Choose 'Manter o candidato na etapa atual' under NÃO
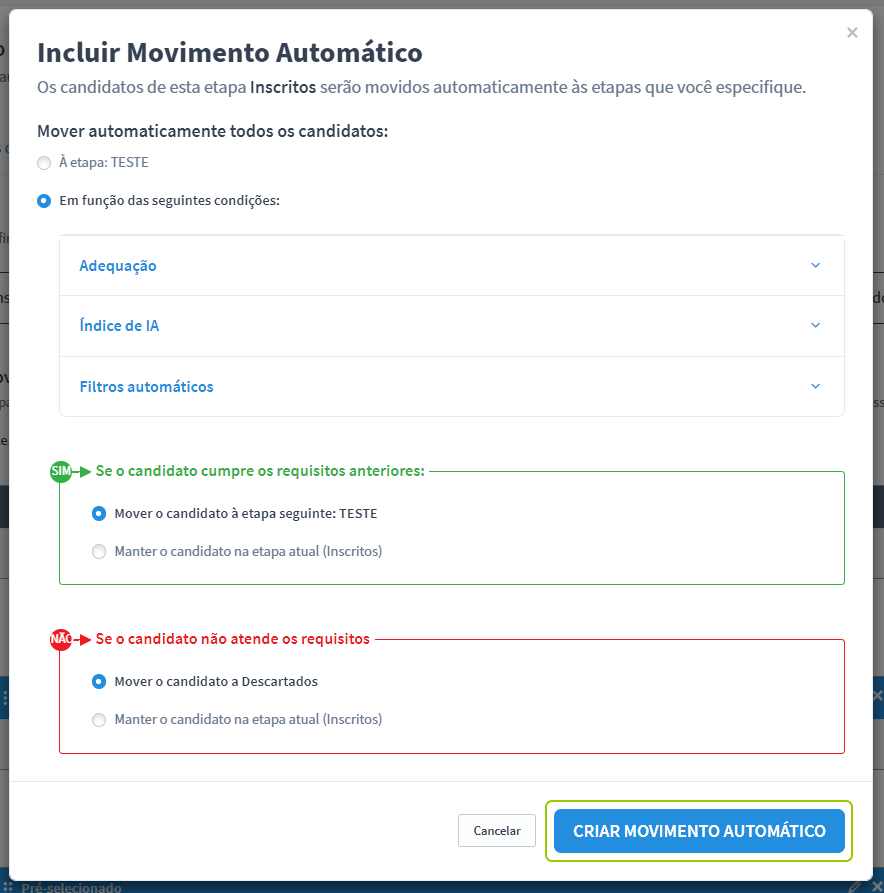Screen dimensions: 884x893 pos(98,719)
